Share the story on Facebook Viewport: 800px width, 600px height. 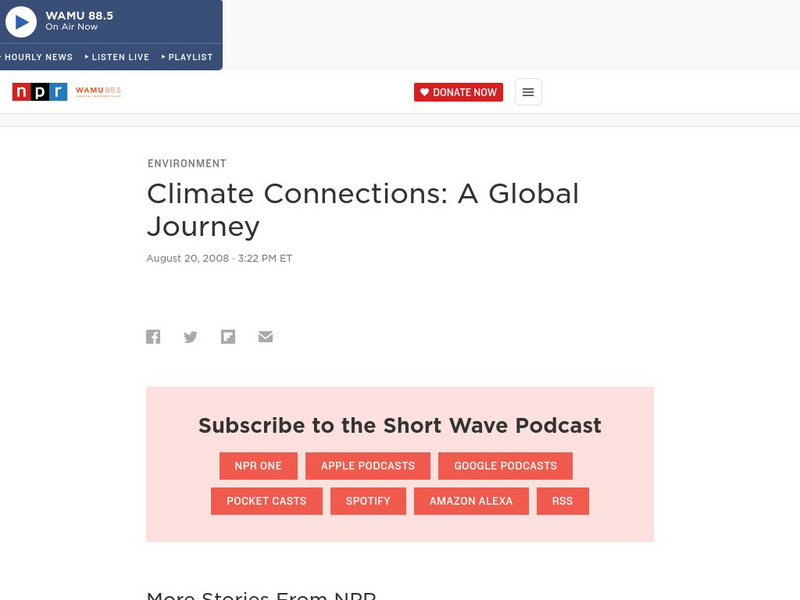pyautogui.click(x=154, y=337)
